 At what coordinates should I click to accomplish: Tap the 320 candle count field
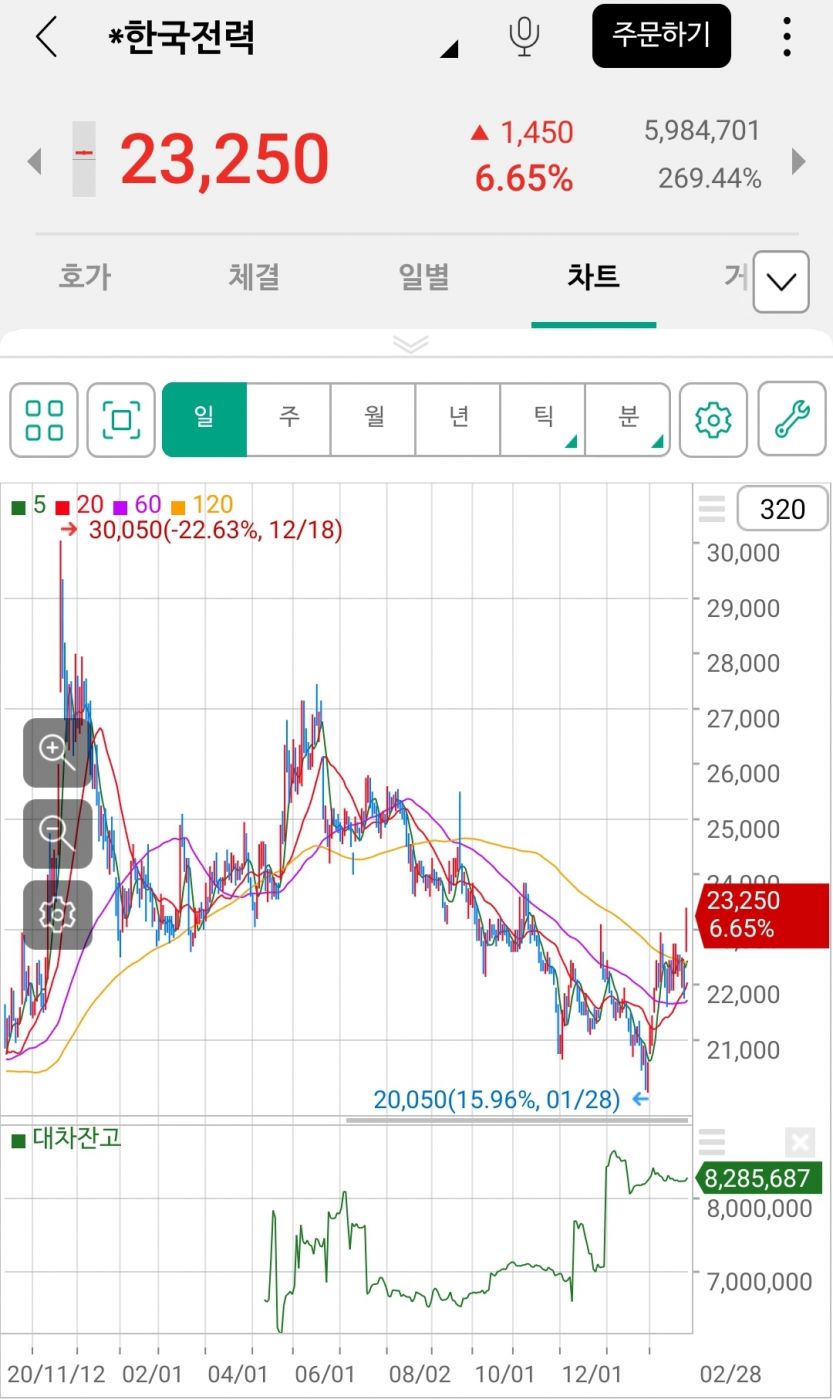click(782, 510)
